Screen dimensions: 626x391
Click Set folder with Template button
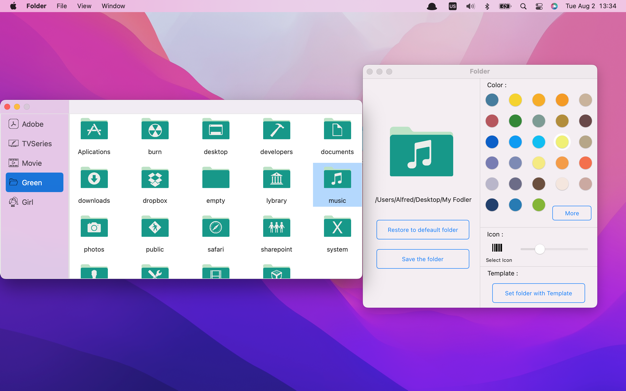(538, 293)
